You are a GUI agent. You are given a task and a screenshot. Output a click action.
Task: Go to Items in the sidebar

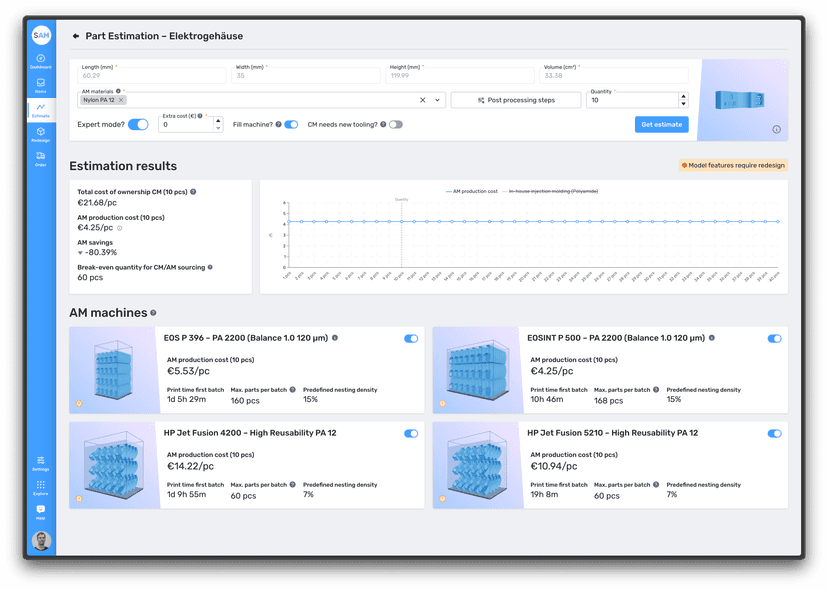(x=41, y=86)
